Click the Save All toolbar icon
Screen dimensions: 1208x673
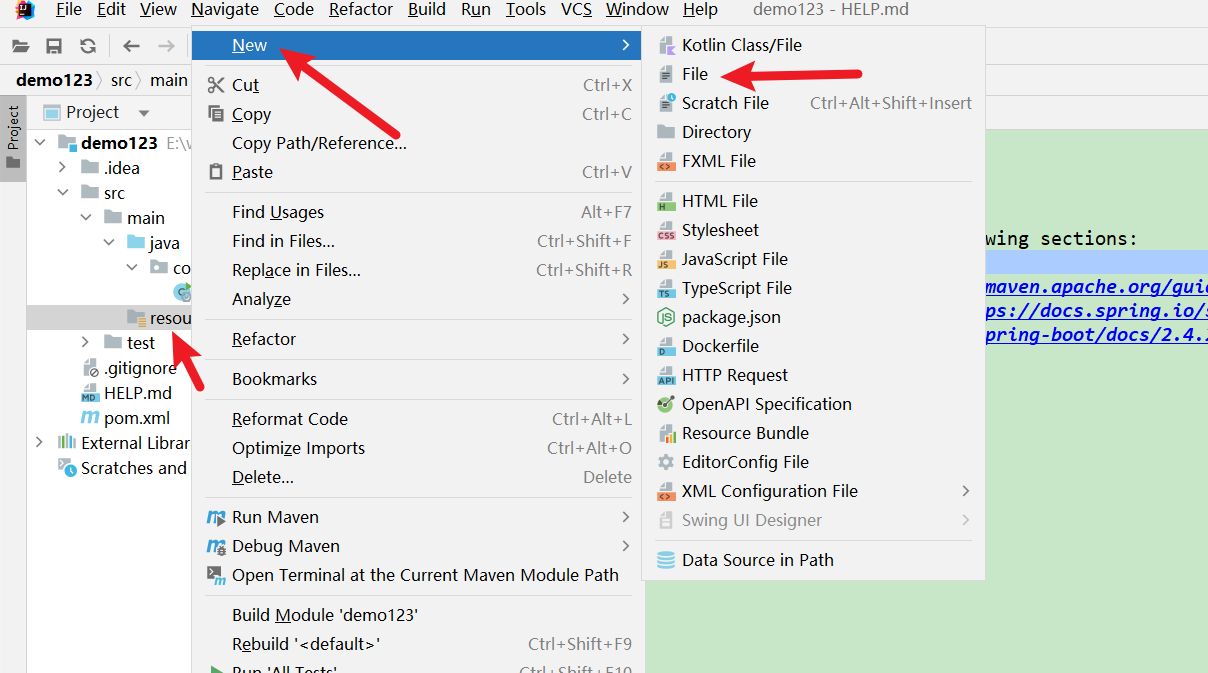54,45
